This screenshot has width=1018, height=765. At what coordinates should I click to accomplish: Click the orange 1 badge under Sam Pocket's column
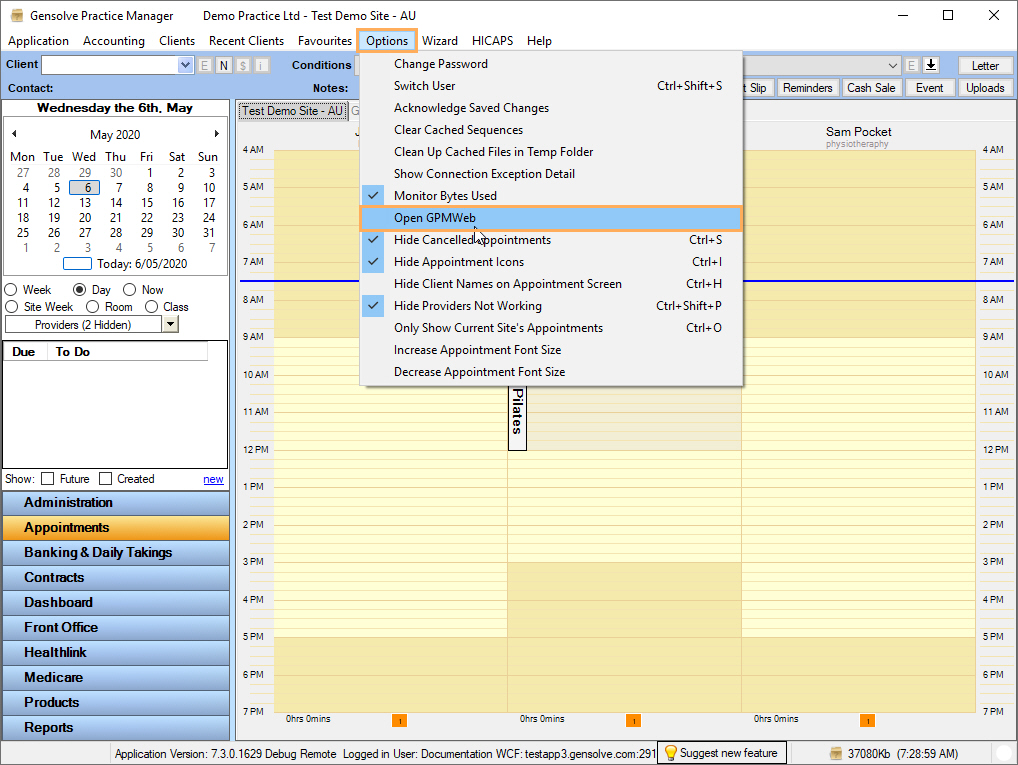coord(867,720)
